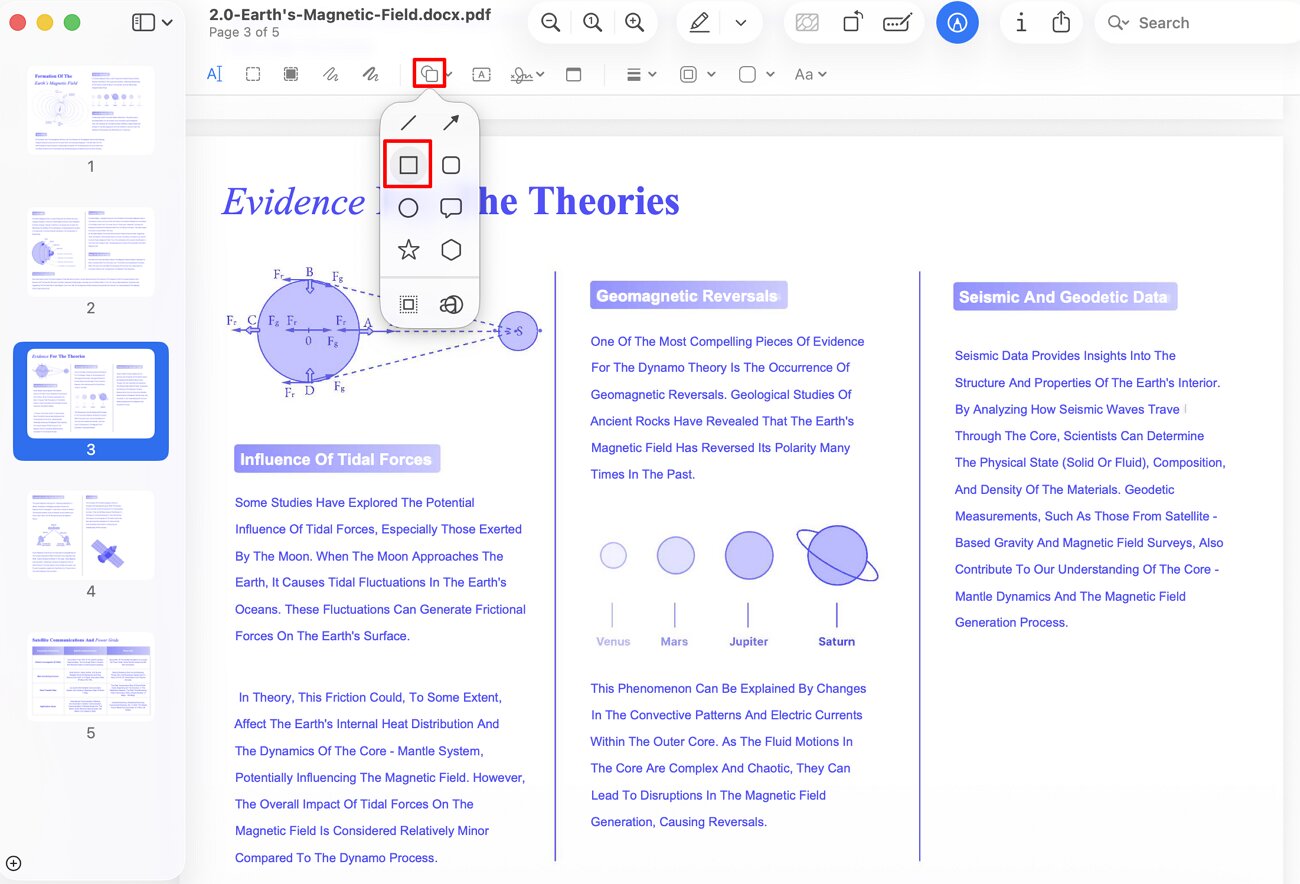Open page 1 thumbnail
Image resolution: width=1300 pixels, height=884 pixels.
pyautogui.click(x=91, y=110)
